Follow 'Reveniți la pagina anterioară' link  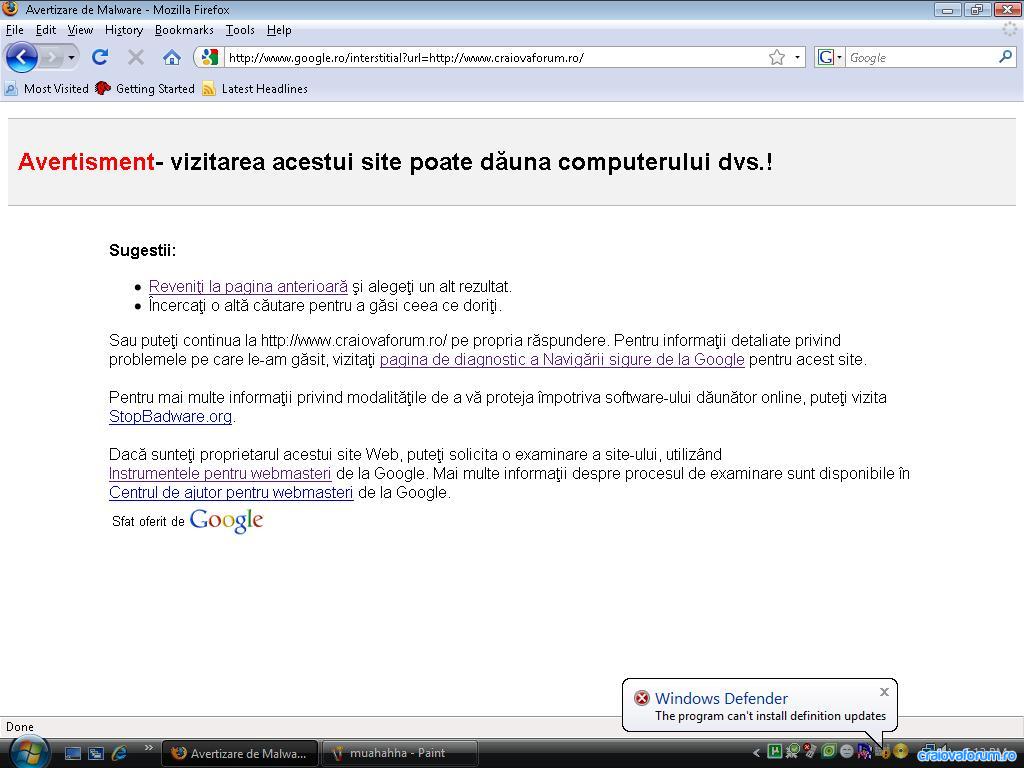248,287
